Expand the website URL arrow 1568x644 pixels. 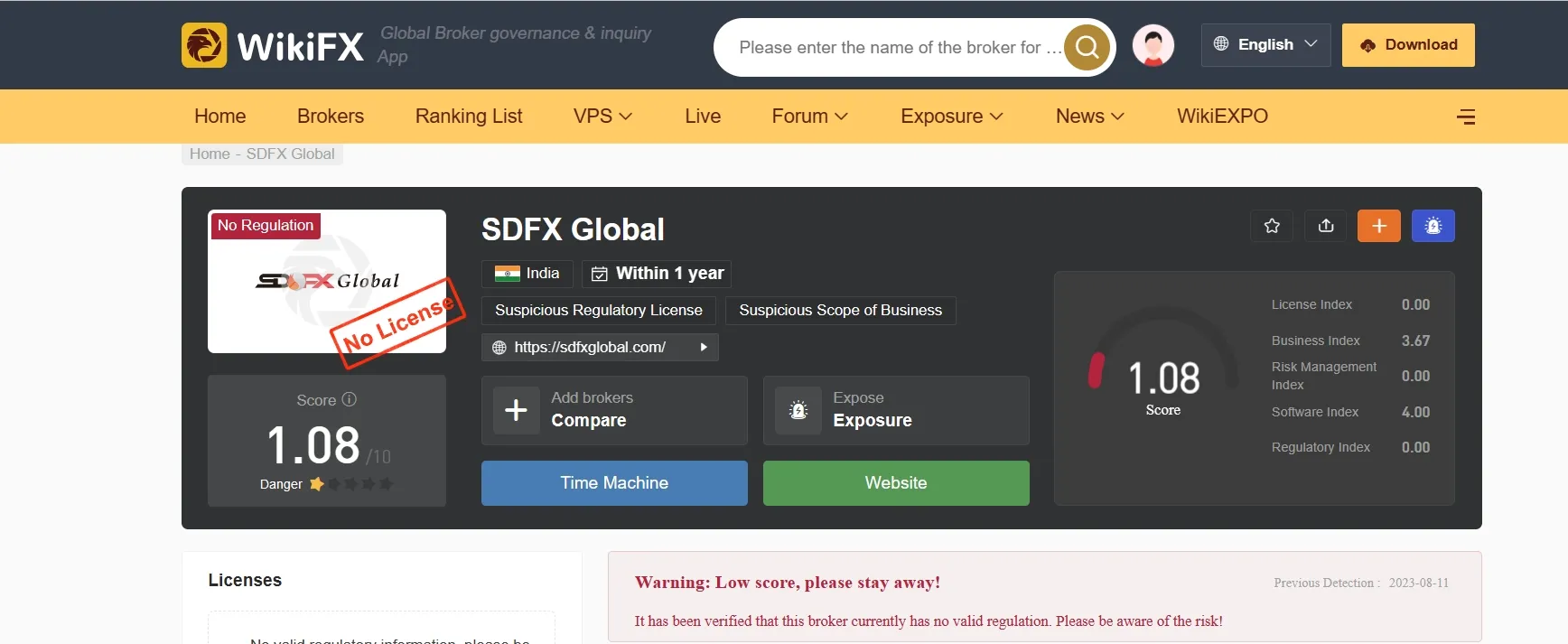[x=704, y=347]
